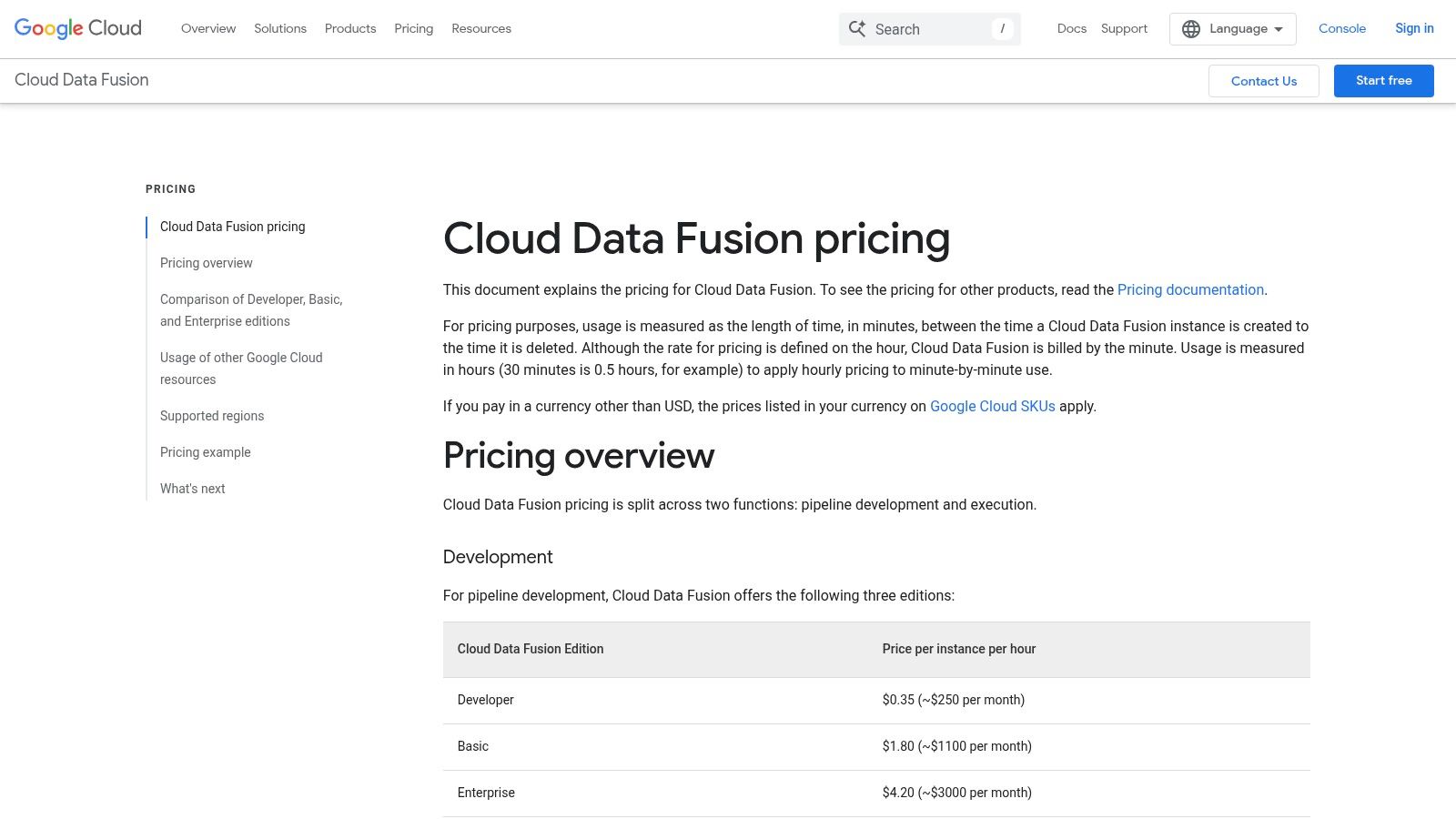Click inside the Search input field
Screen dimensions: 1456x819
coord(928,28)
